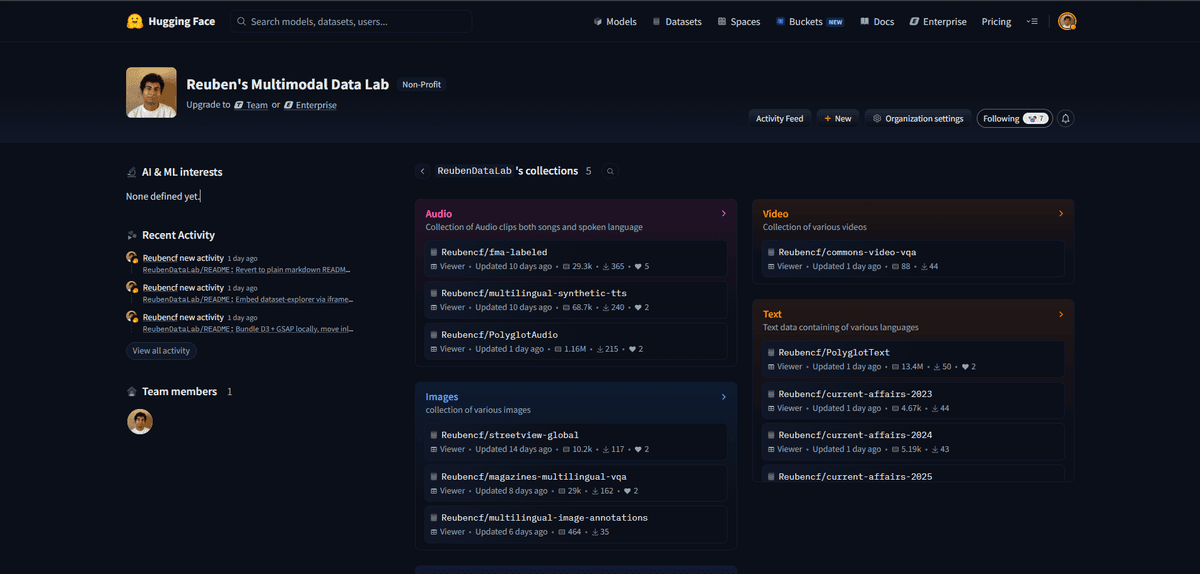Expand the Text collection chevron
1200x574 pixels.
[1061, 314]
